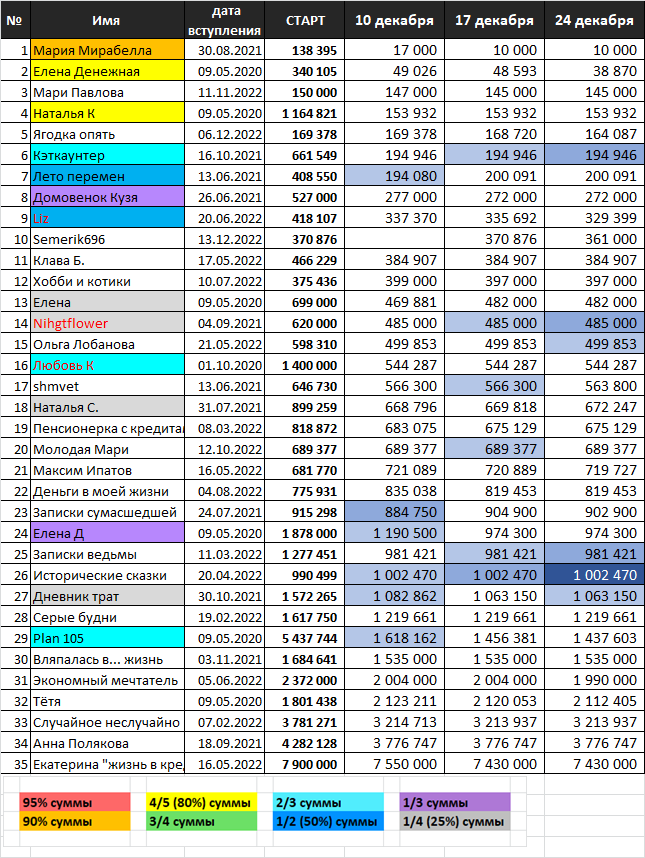
Task: Click the value '7 550 000'
Action: pyautogui.click(x=394, y=764)
